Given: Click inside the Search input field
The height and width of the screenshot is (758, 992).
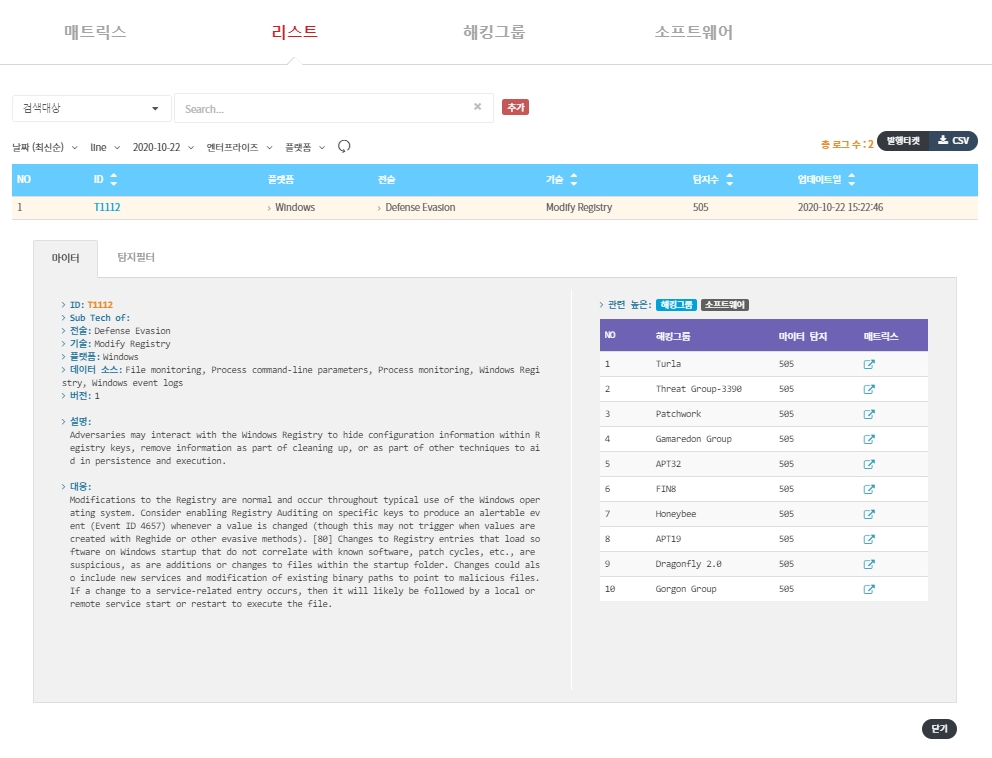Looking at the screenshot, I should pyautogui.click(x=320, y=108).
